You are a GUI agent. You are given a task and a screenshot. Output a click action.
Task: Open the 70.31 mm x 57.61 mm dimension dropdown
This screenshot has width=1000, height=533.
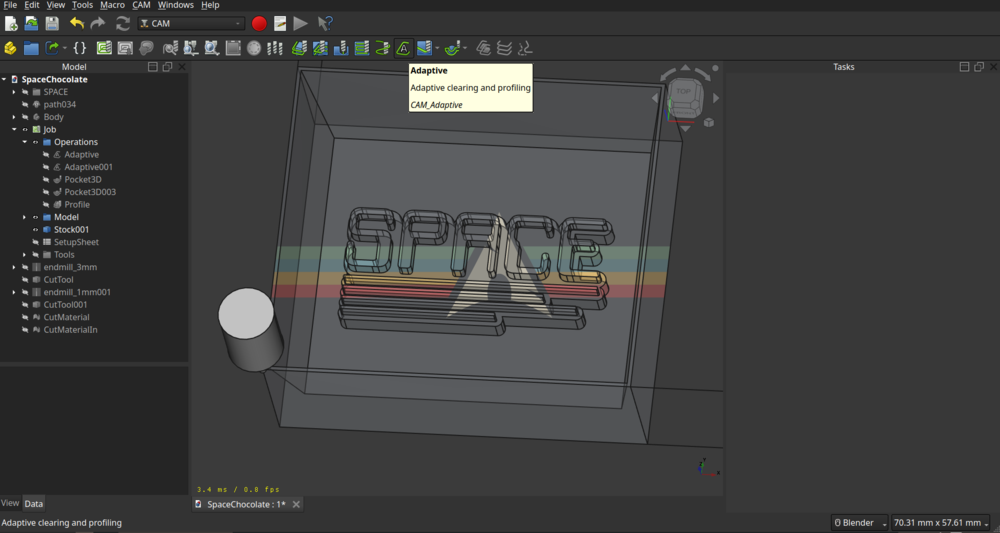pos(941,523)
